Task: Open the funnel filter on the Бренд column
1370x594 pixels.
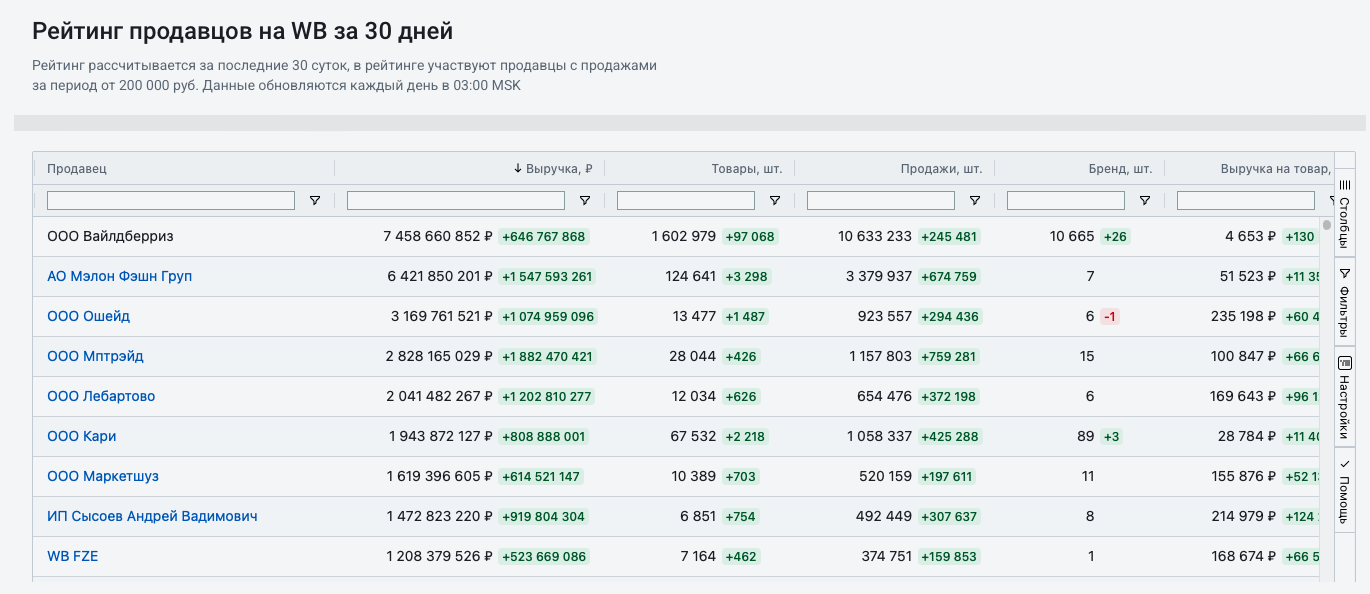Action: pos(1145,200)
